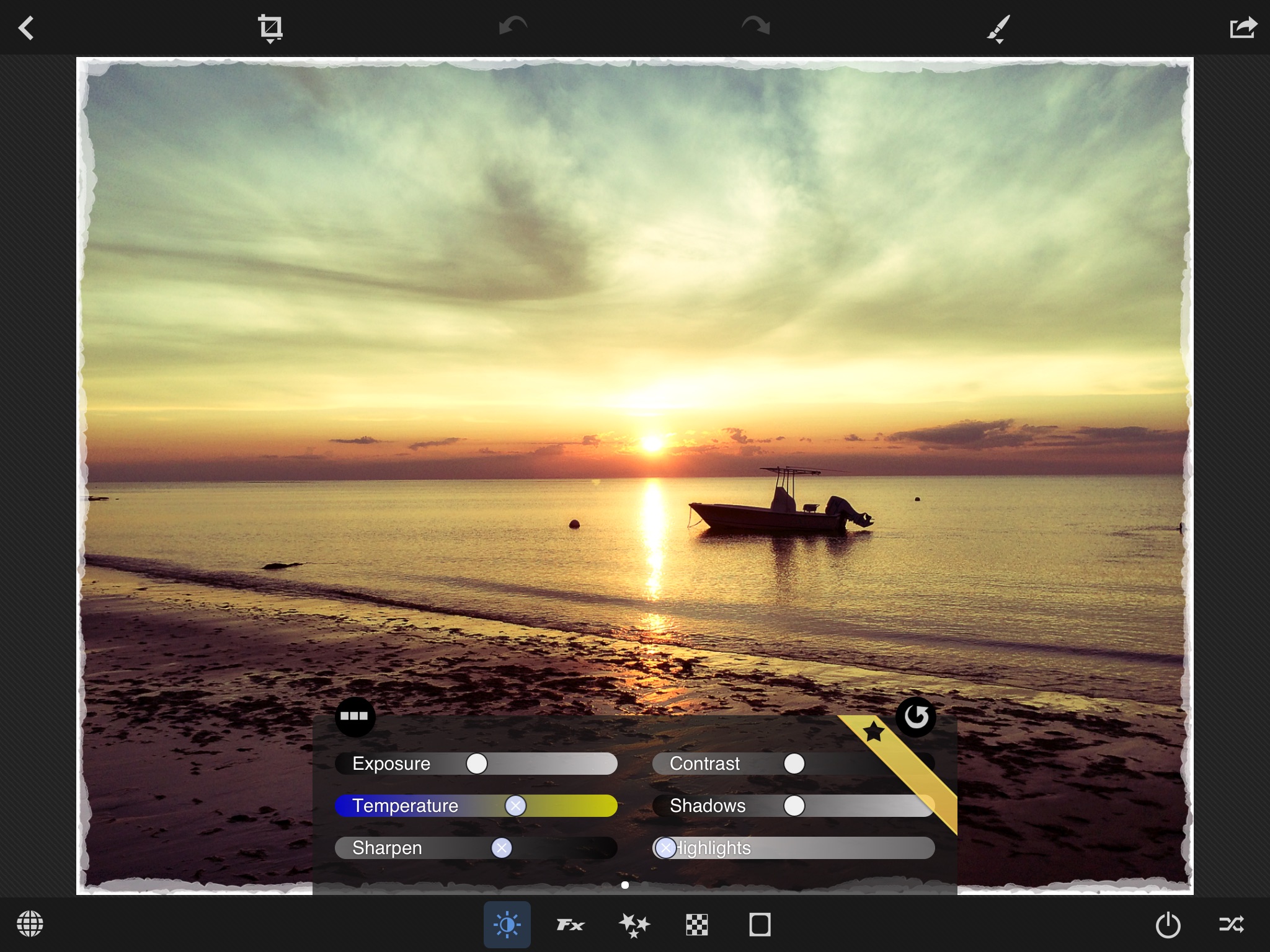
Task: Click the Exposure slider knob
Action: point(477,764)
